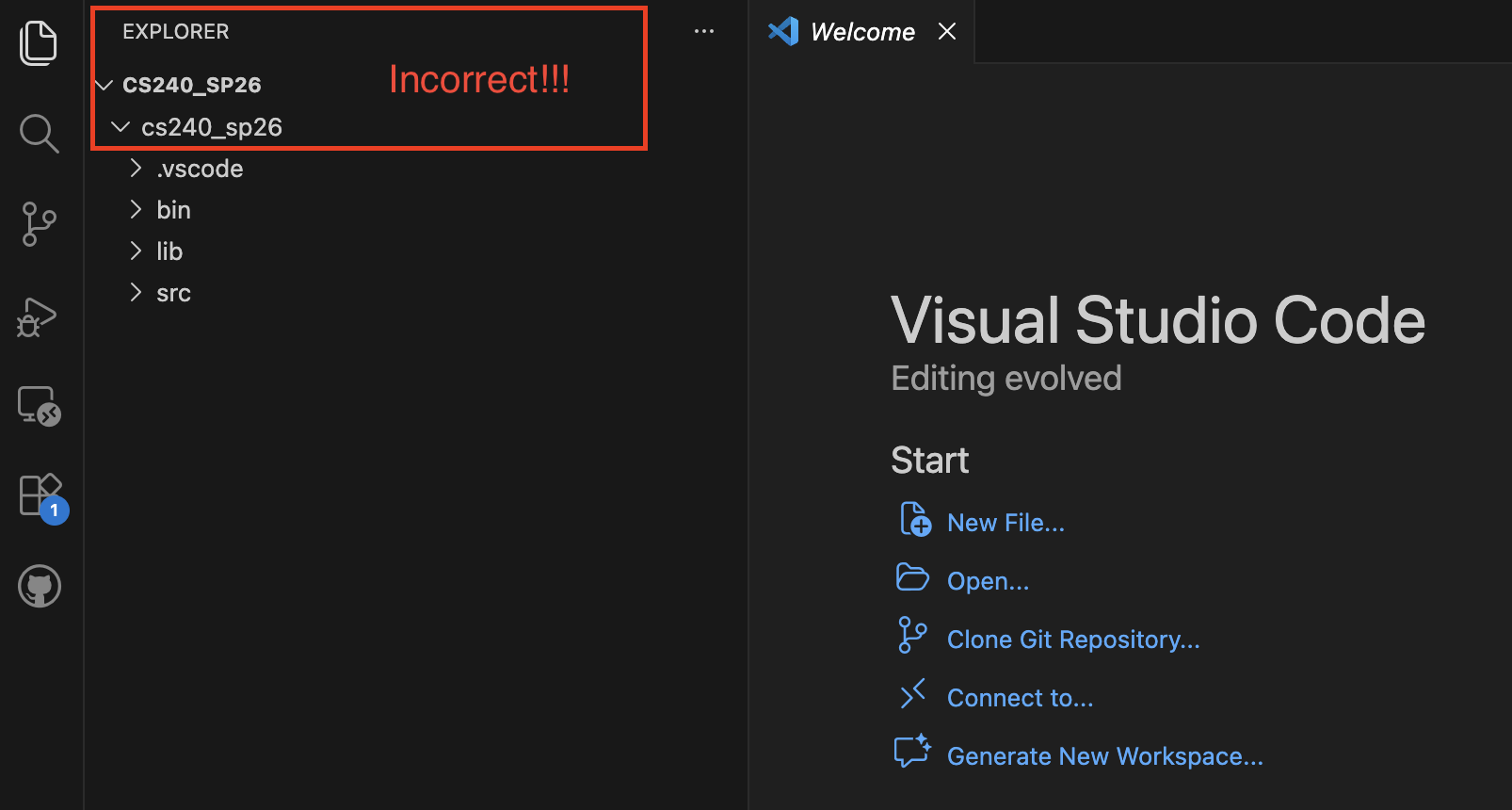1512x810 pixels.
Task: Collapse the CS240_SP26 workspace root
Action: 192,85
